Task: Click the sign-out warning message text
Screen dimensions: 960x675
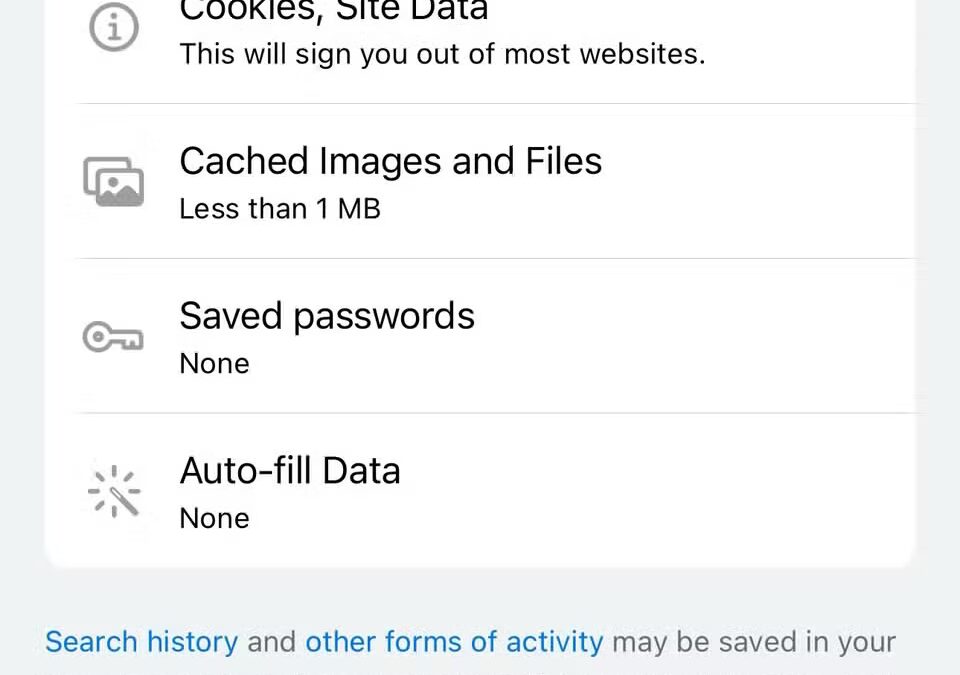Action: tap(442, 54)
